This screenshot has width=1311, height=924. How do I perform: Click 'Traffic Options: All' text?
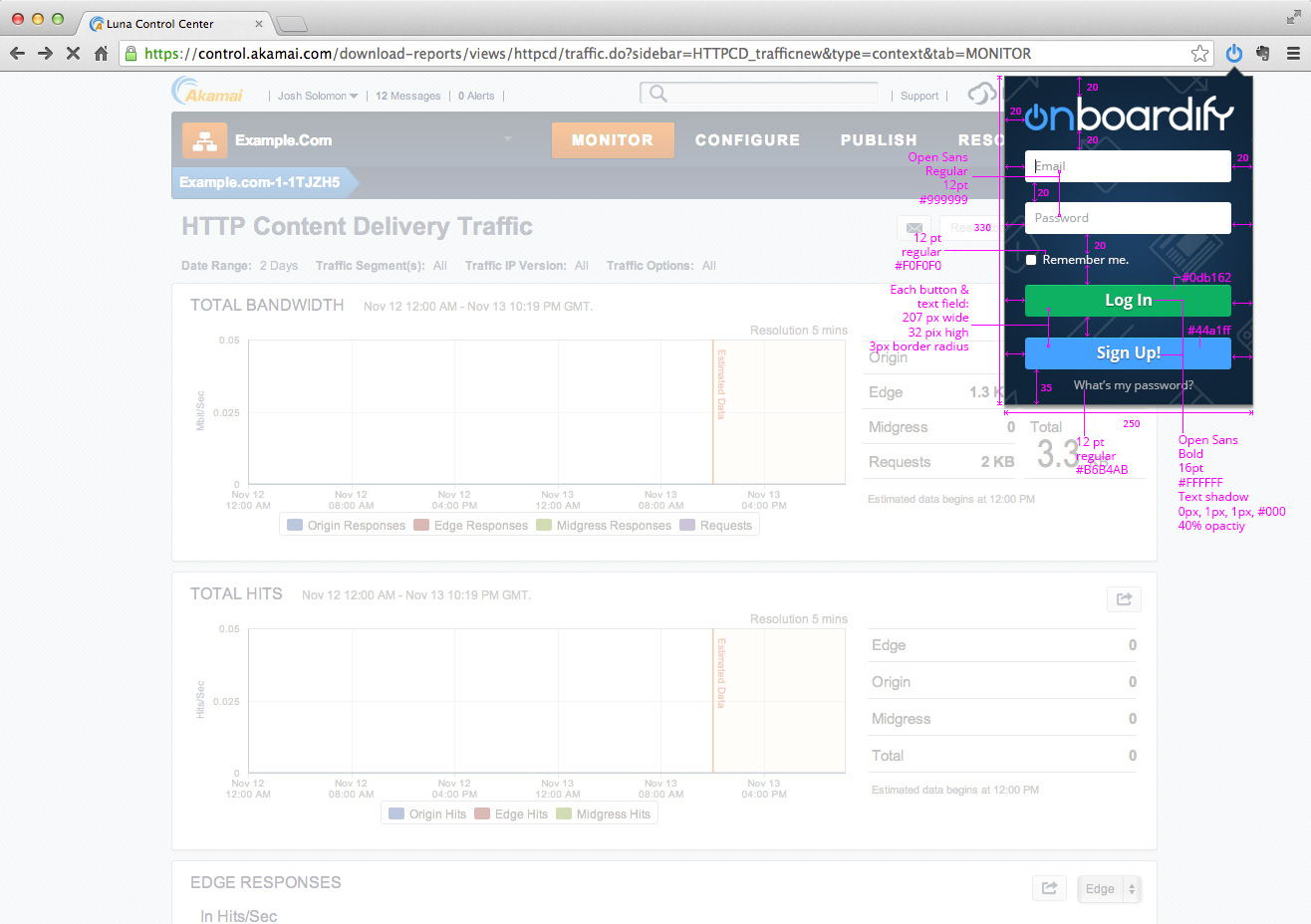pos(661,266)
